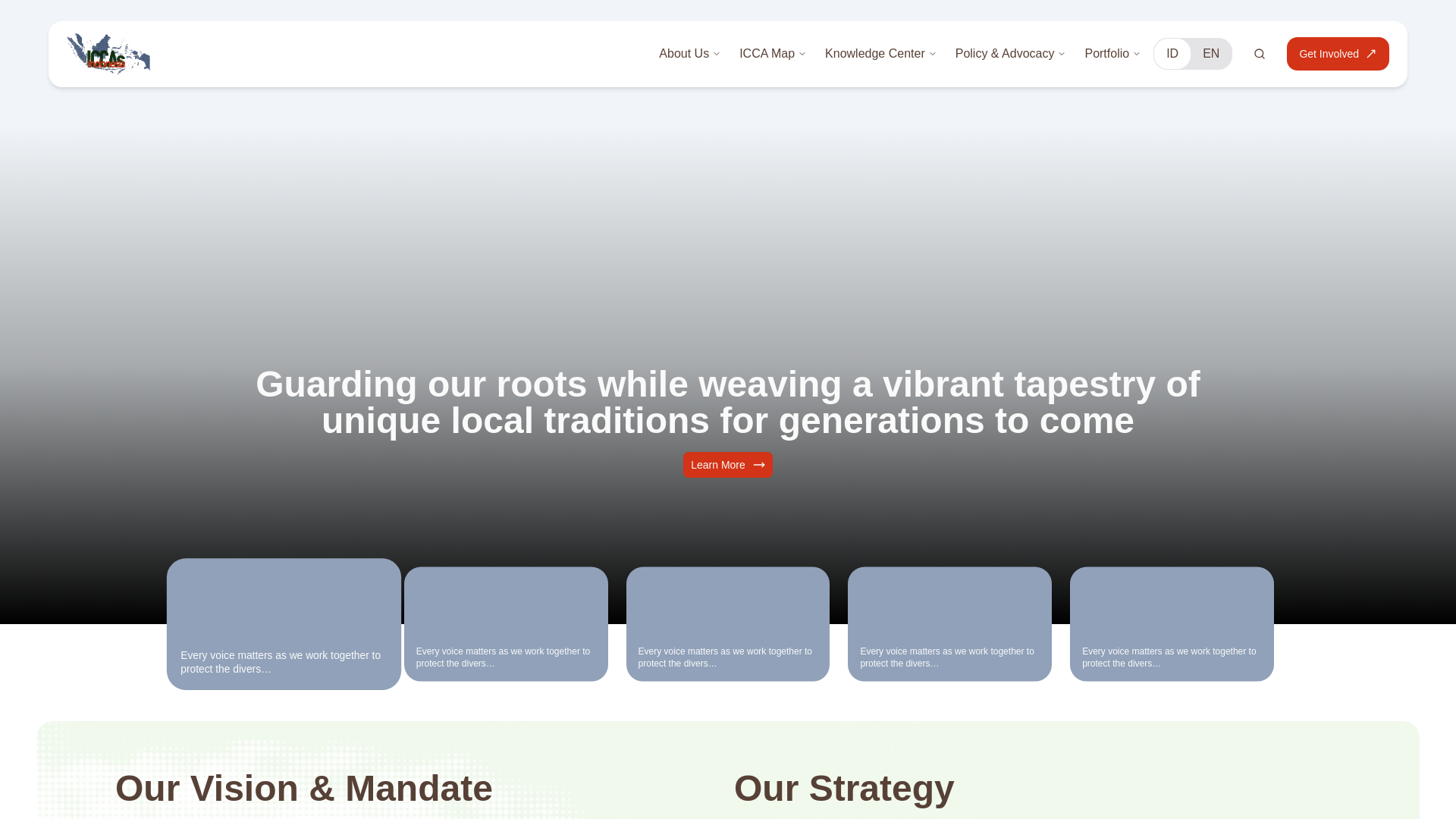Select the fourth slide card
Image resolution: width=1456 pixels, height=819 pixels.
(949, 623)
